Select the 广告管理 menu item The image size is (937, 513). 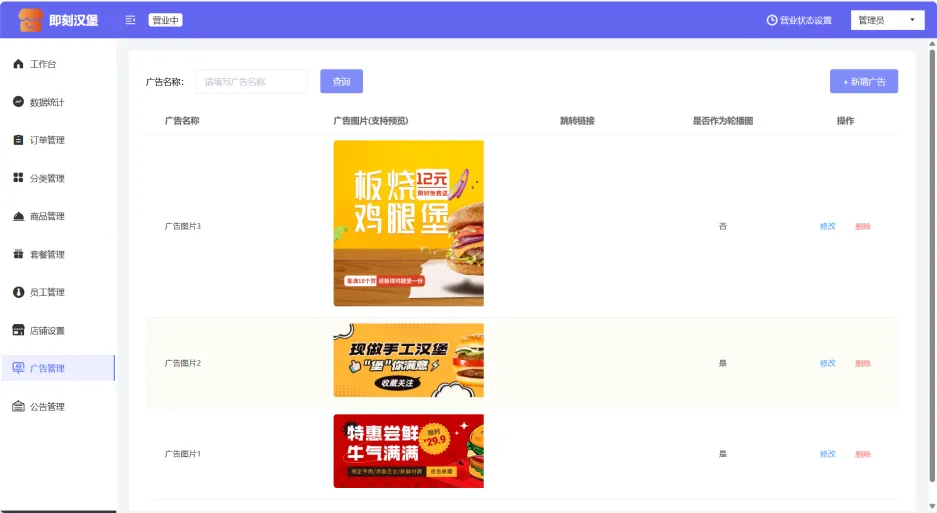[x=47, y=368]
